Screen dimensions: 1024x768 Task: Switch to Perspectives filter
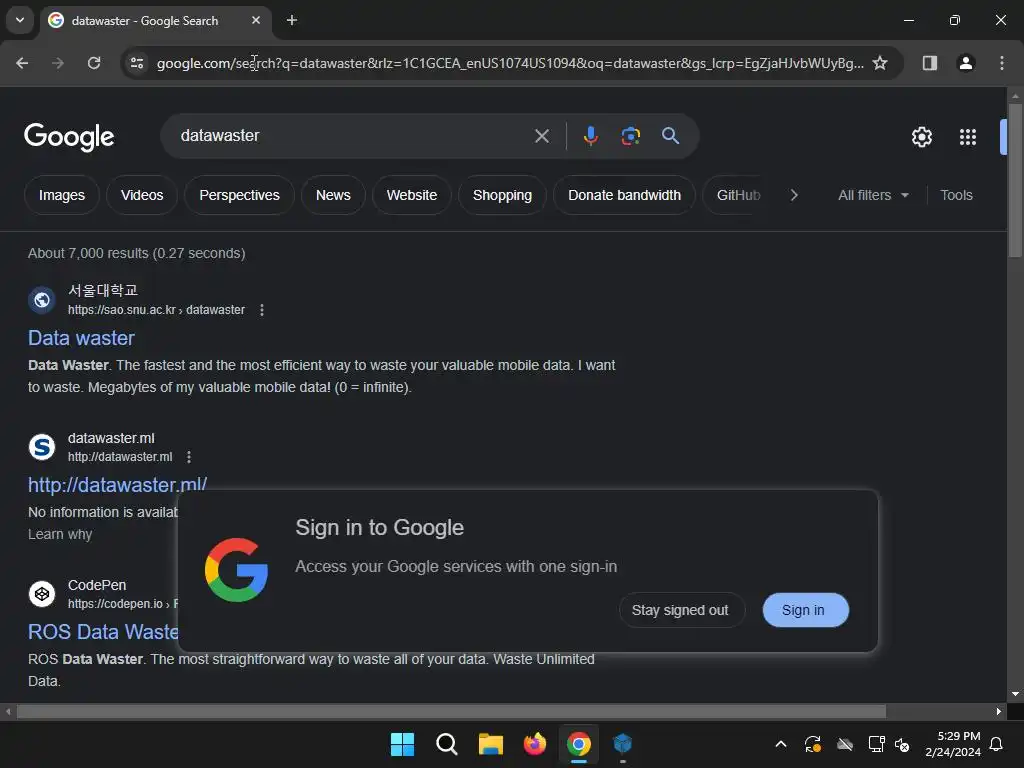pyautogui.click(x=240, y=195)
